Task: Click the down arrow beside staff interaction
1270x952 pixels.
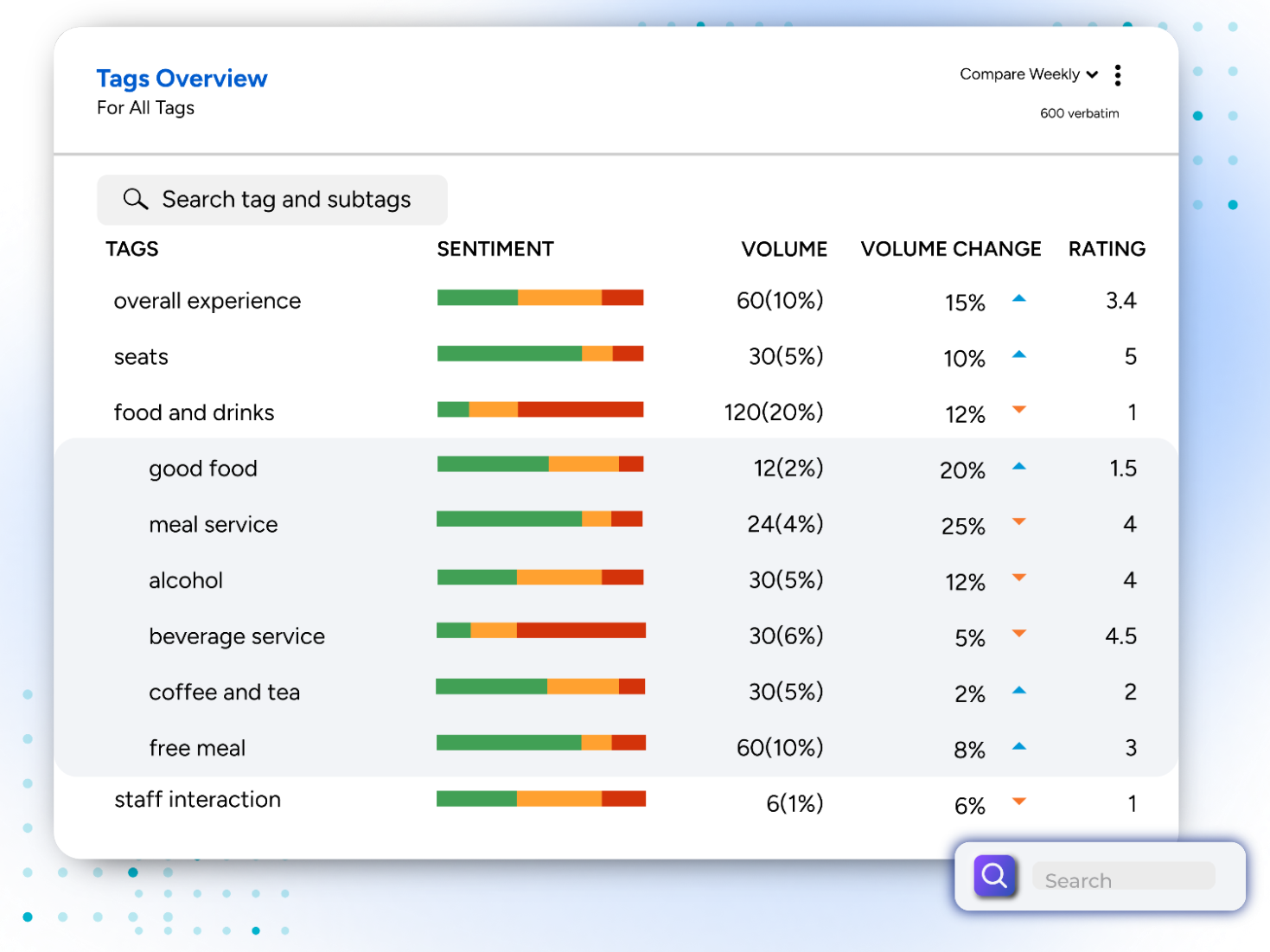Action: [1020, 801]
